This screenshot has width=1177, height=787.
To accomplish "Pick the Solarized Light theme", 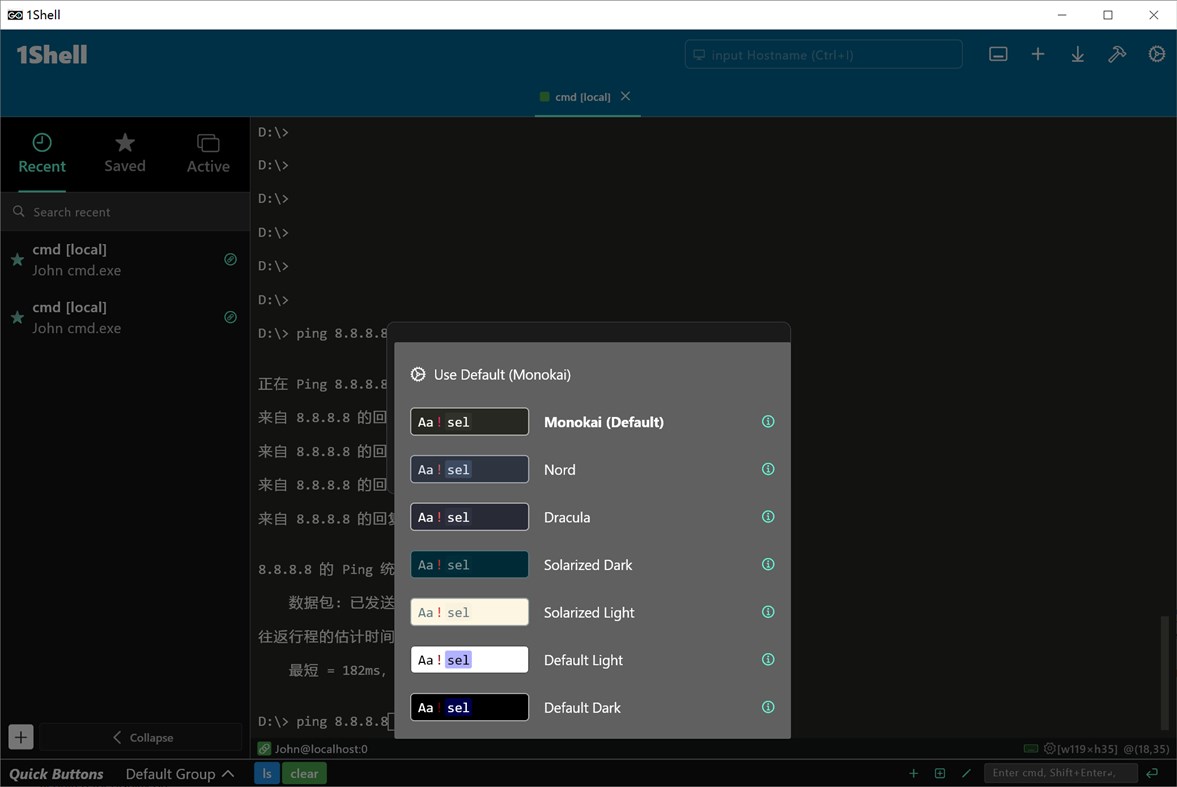I will click(x=592, y=612).
